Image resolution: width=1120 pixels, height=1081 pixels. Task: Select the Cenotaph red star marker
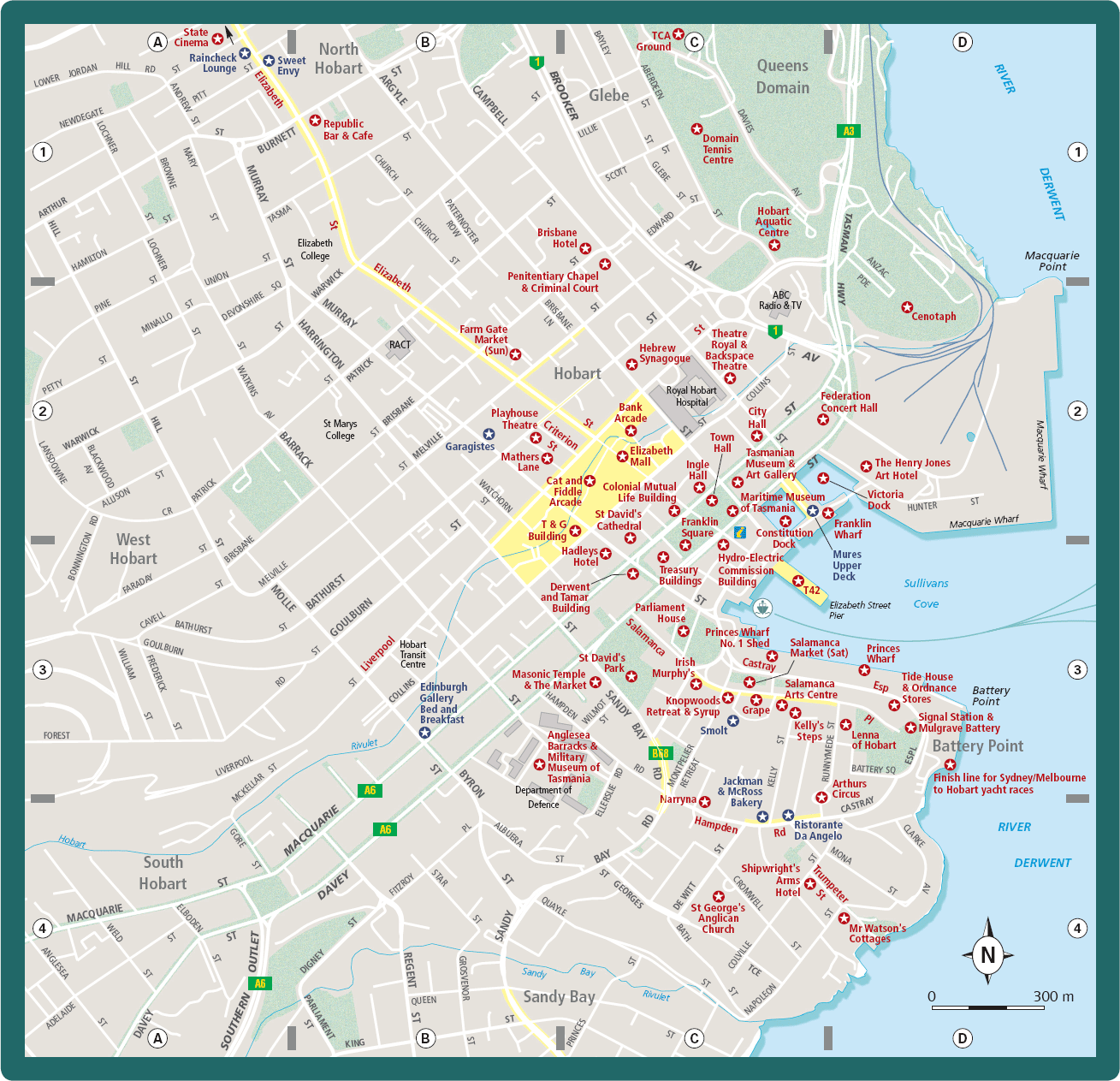pyautogui.click(x=907, y=307)
